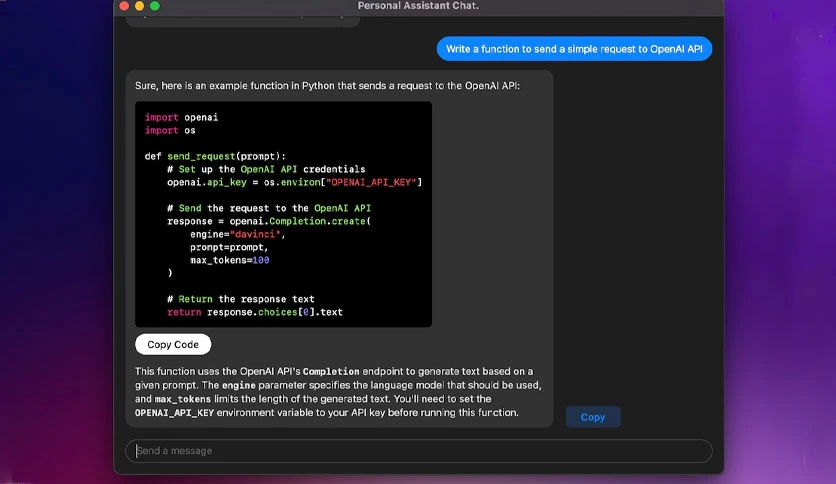Click the engine="davinci" code line

point(238,234)
